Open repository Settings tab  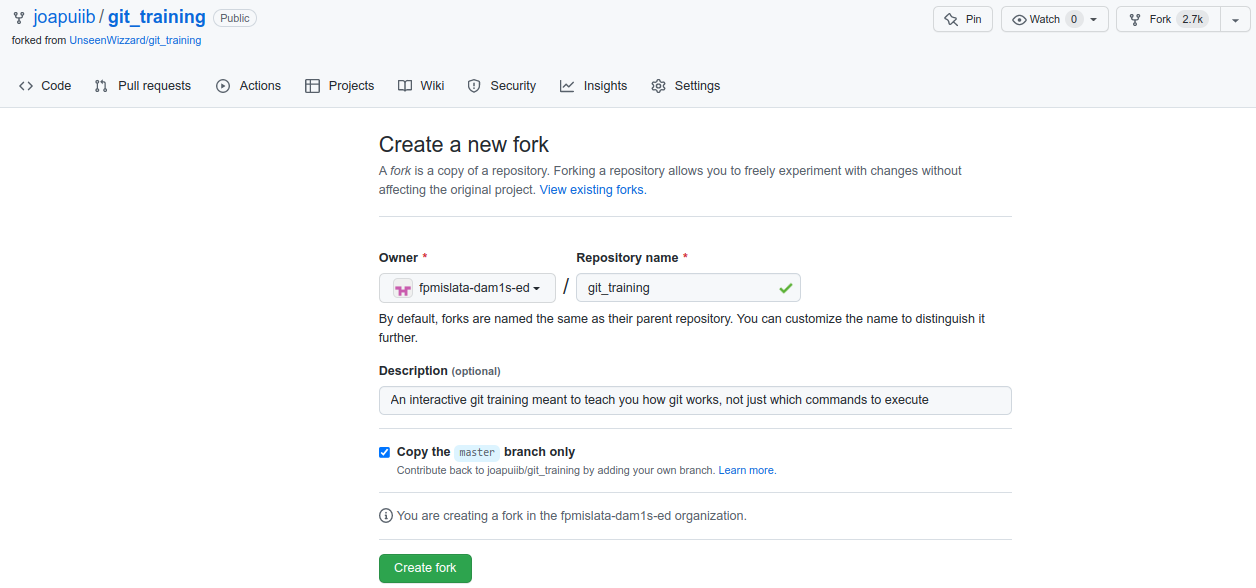686,86
